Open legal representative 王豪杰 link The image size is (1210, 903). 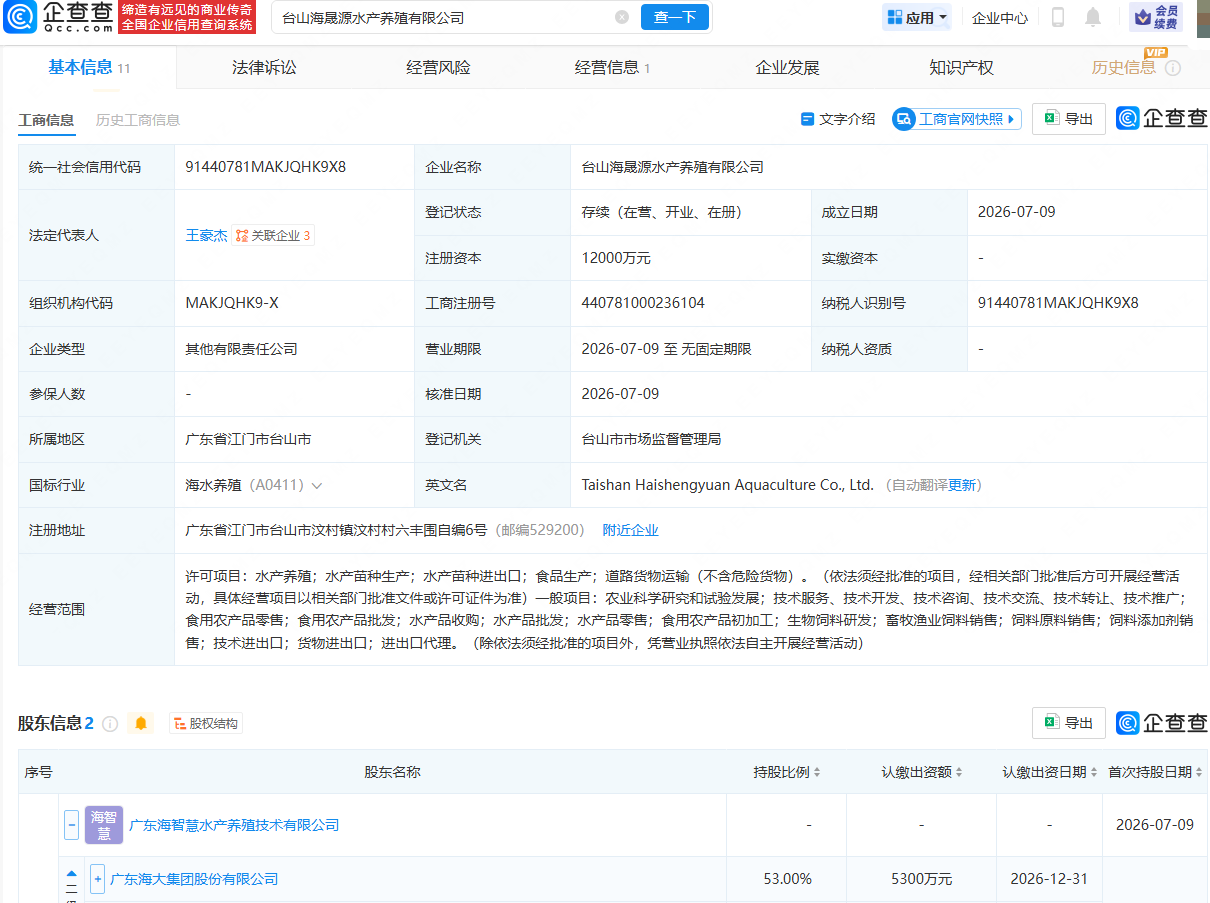point(206,236)
